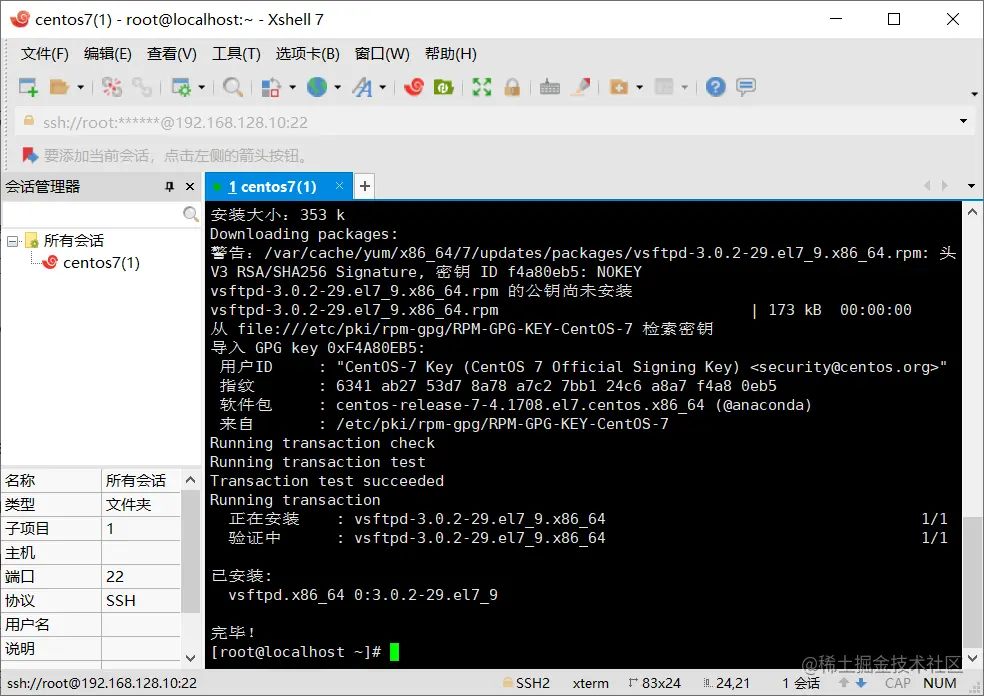Click the session manager search magnifier icon
The width and height of the screenshot is (984, 696).
pos(190,214)
